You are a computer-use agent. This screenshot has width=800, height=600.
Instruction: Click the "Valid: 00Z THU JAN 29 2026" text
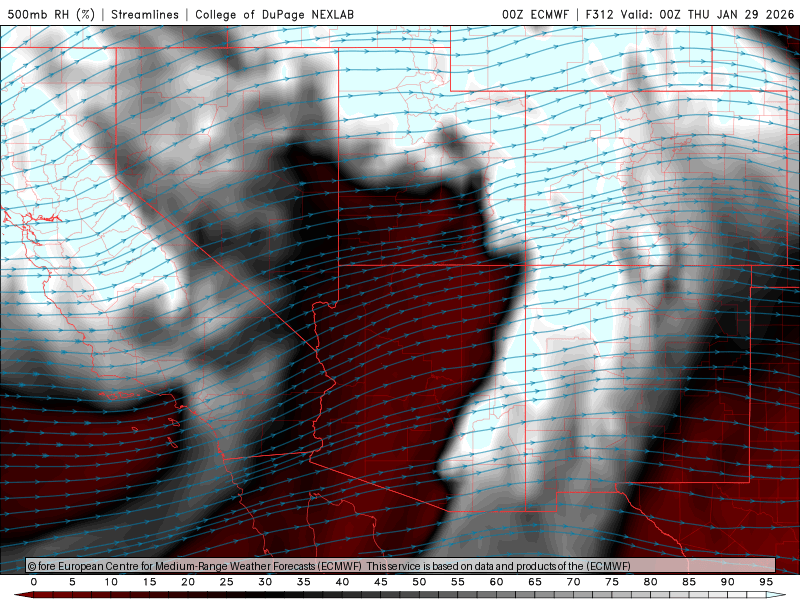pos(708,14)
